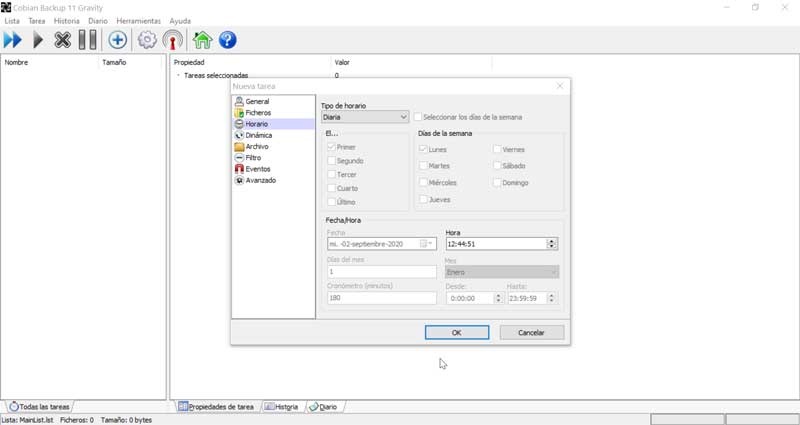Toggle Seleccionar los días de la semana

click(x=418, y=117)
